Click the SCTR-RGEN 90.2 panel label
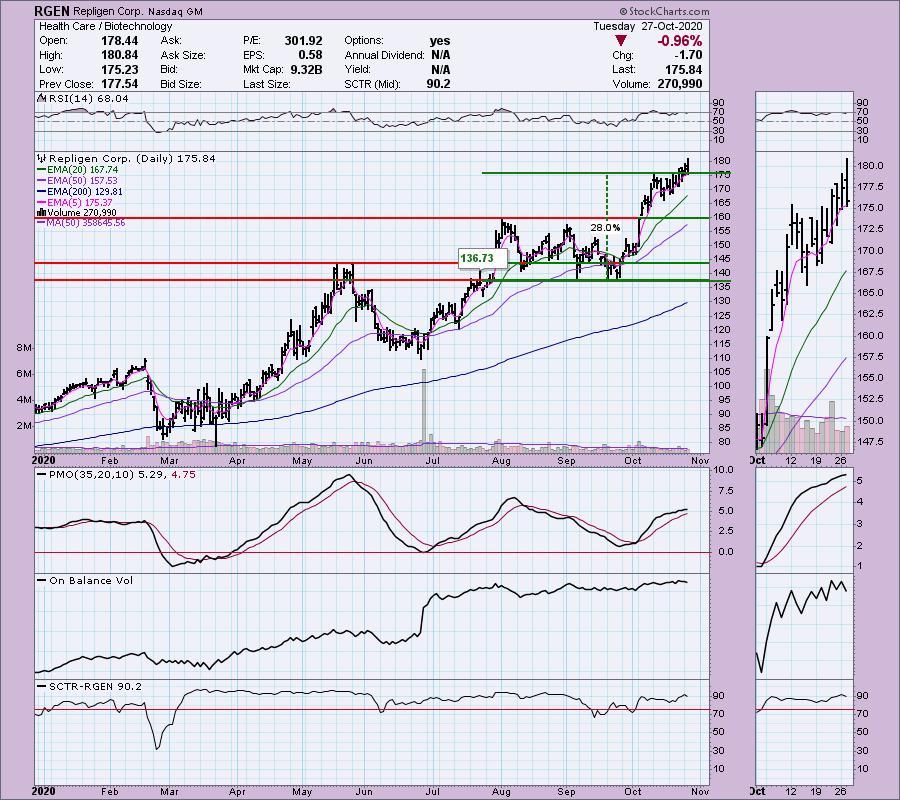Image resolution: width=900 pixels, height=800 pixels. 95,686
